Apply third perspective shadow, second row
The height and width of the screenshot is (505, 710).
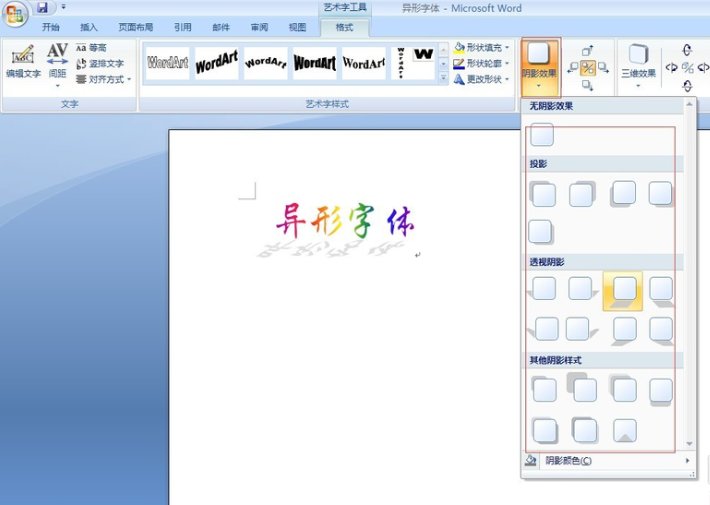tap(624, 331)
